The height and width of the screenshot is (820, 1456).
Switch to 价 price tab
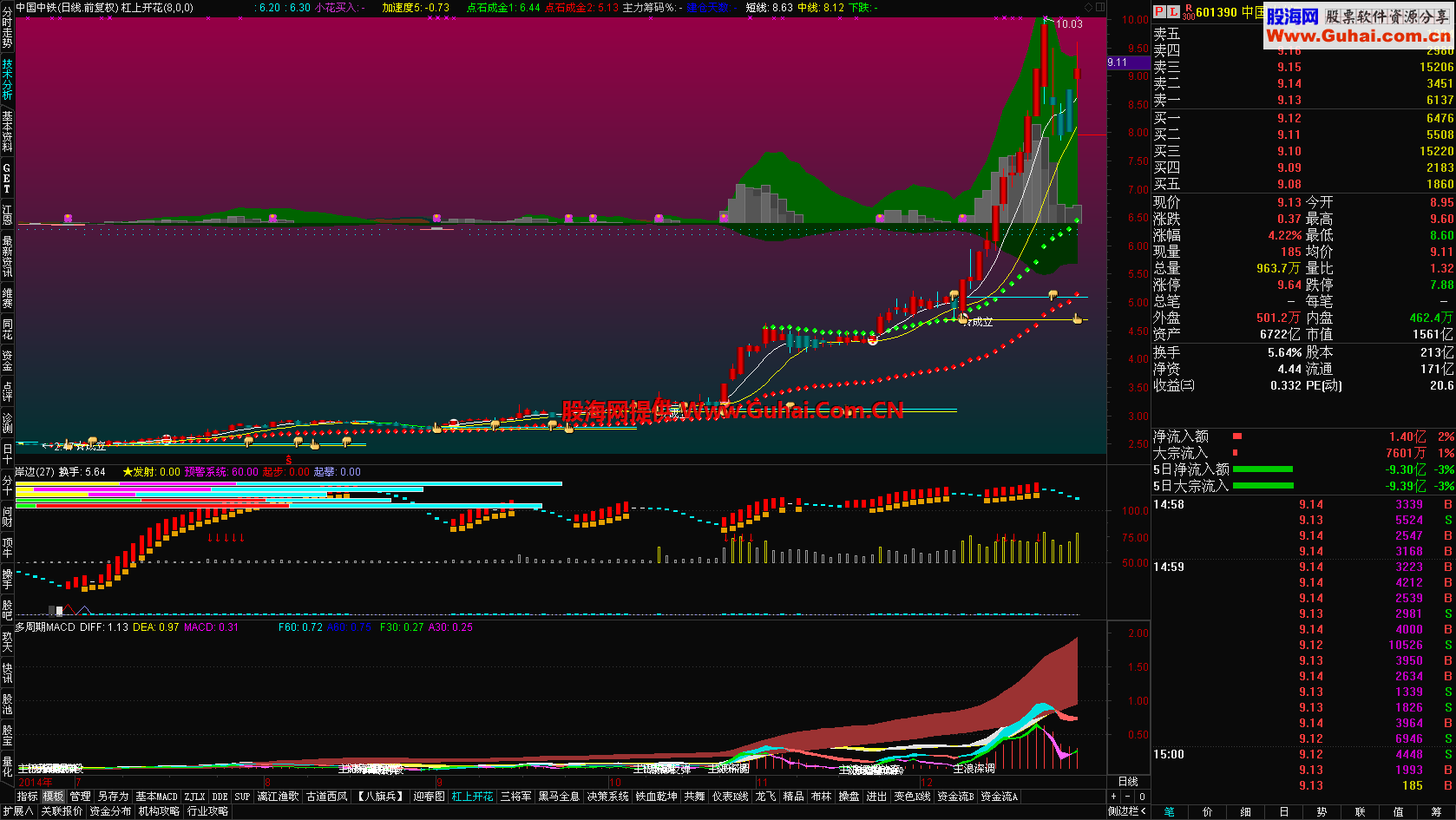click(1208, 811)
